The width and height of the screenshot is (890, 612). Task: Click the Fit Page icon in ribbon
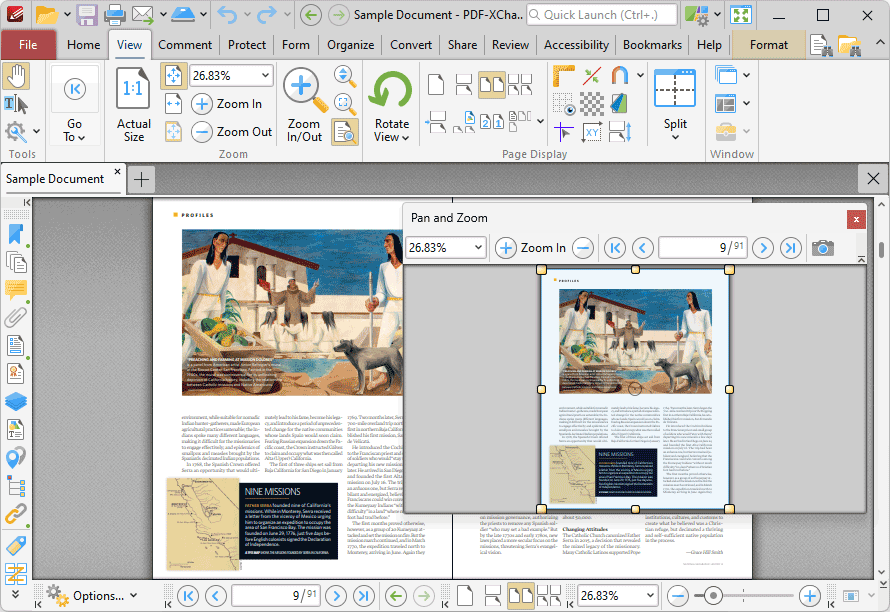173,76
